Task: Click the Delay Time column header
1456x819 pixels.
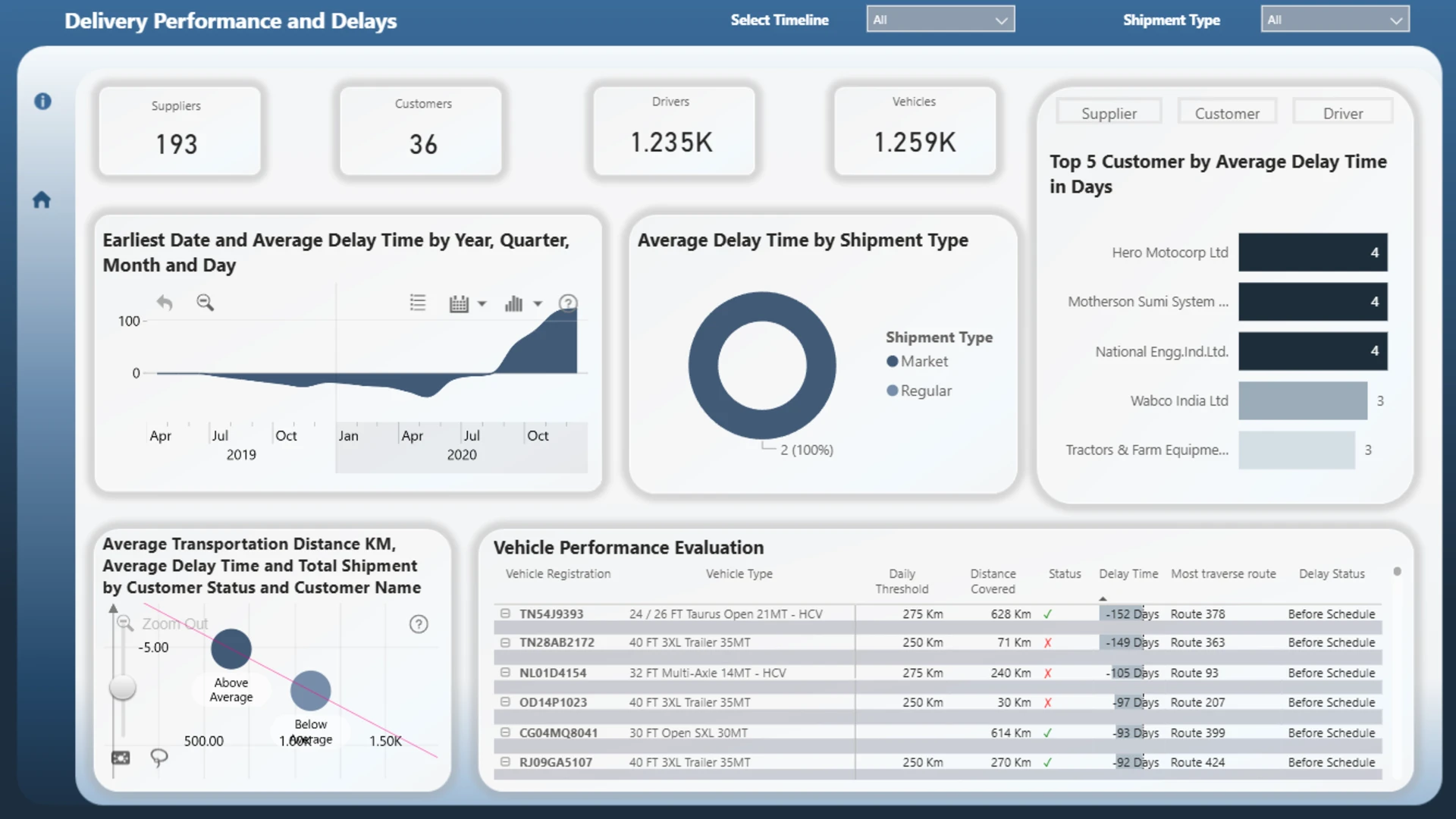Action: pos(1128,574)
